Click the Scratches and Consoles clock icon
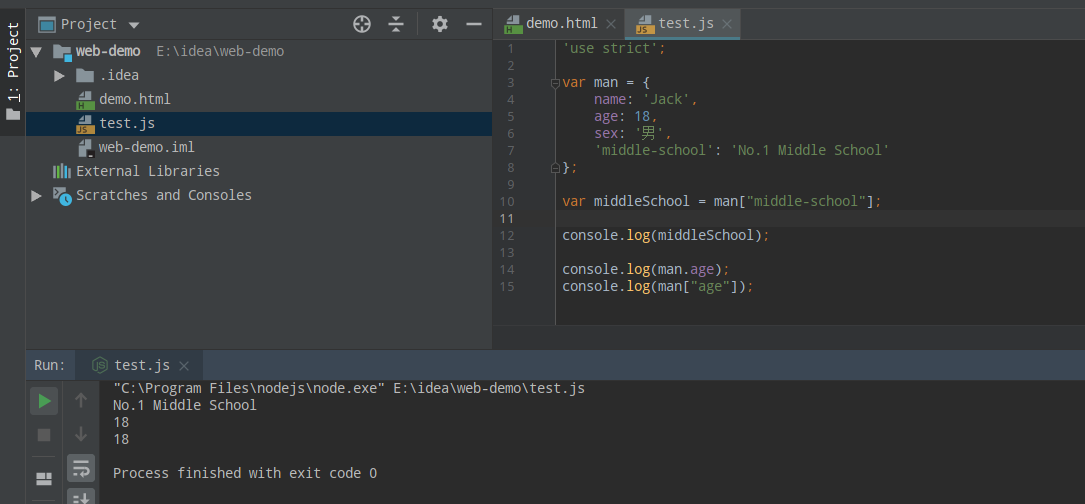This screenshot has height=504, width=1085. [x=62, y=196]
